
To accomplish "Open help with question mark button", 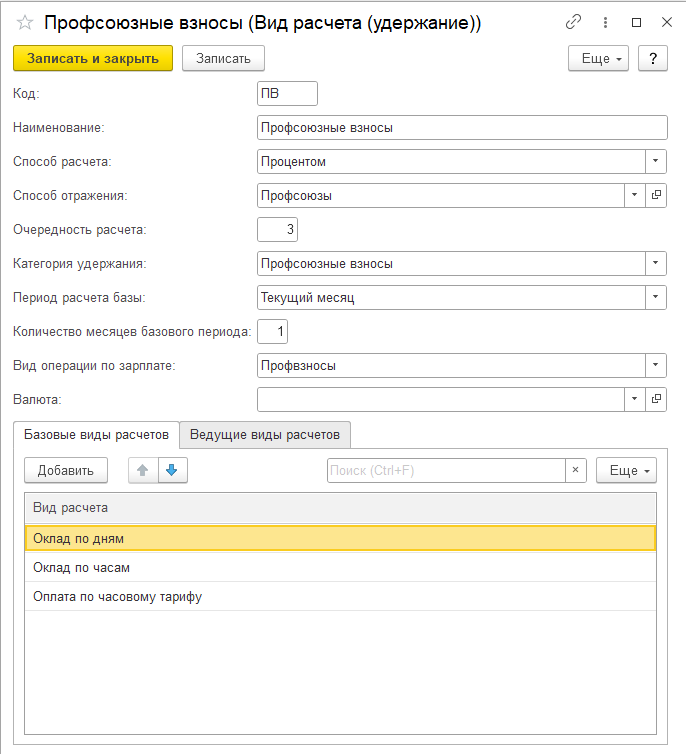I will (653, 58).
